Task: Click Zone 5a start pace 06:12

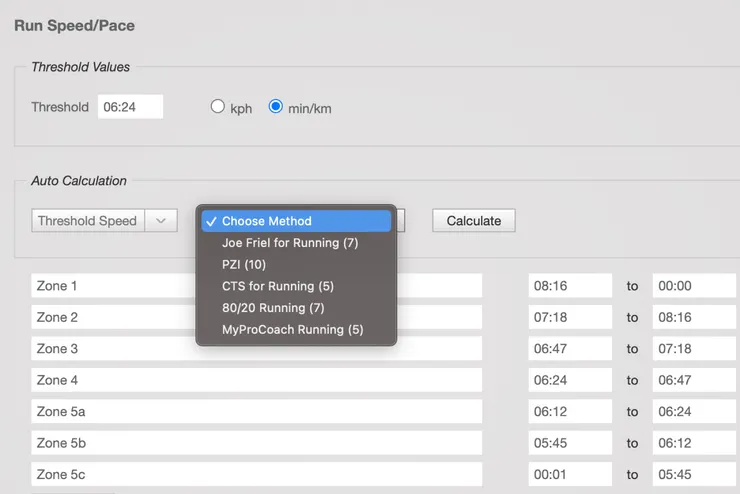Action: (570, 411)
